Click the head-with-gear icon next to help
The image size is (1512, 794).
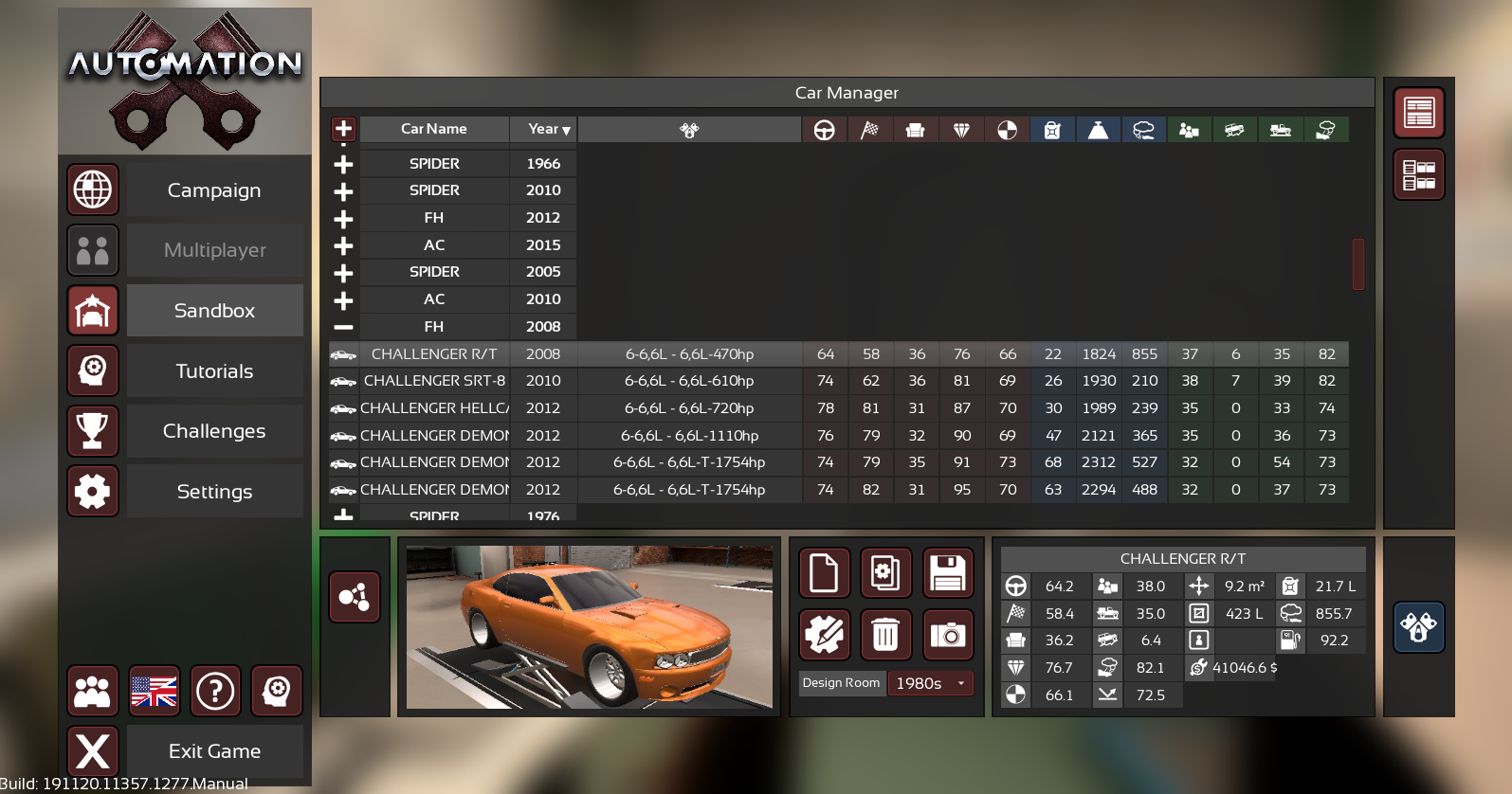point(277,691)
